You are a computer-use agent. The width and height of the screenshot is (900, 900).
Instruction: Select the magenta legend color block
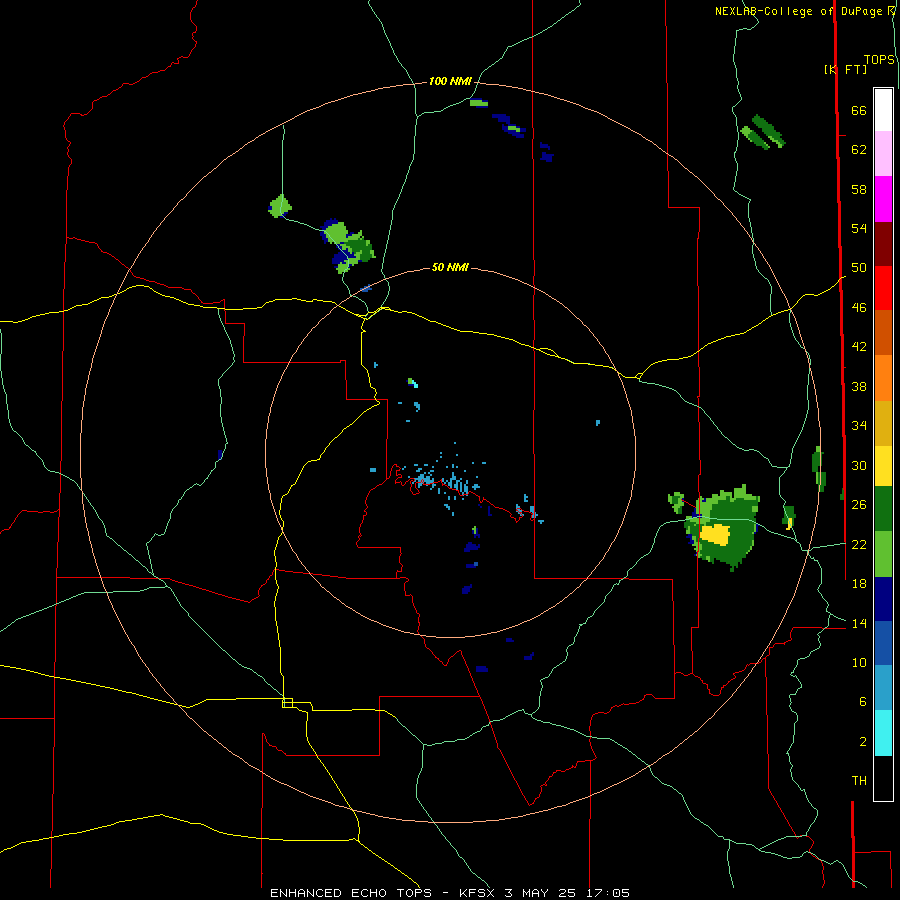(883, 199)
